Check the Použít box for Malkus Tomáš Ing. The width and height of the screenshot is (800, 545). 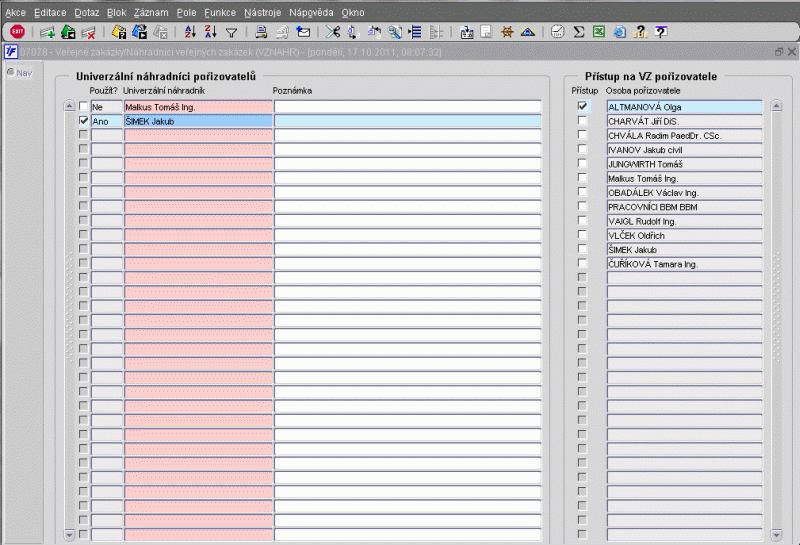coord(84,106)
